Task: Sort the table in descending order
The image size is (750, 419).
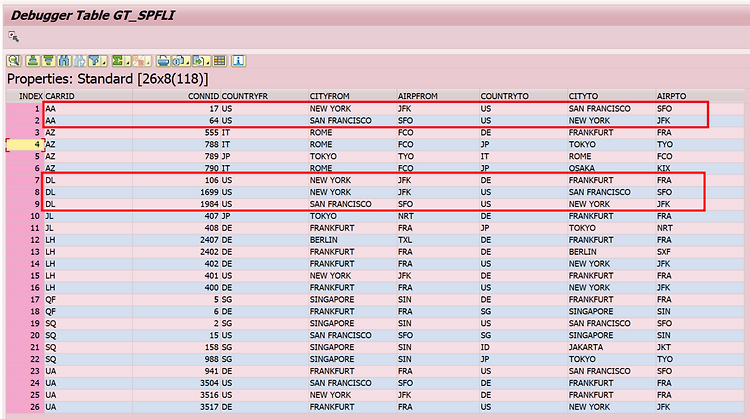Action: (x=48, y=61)
